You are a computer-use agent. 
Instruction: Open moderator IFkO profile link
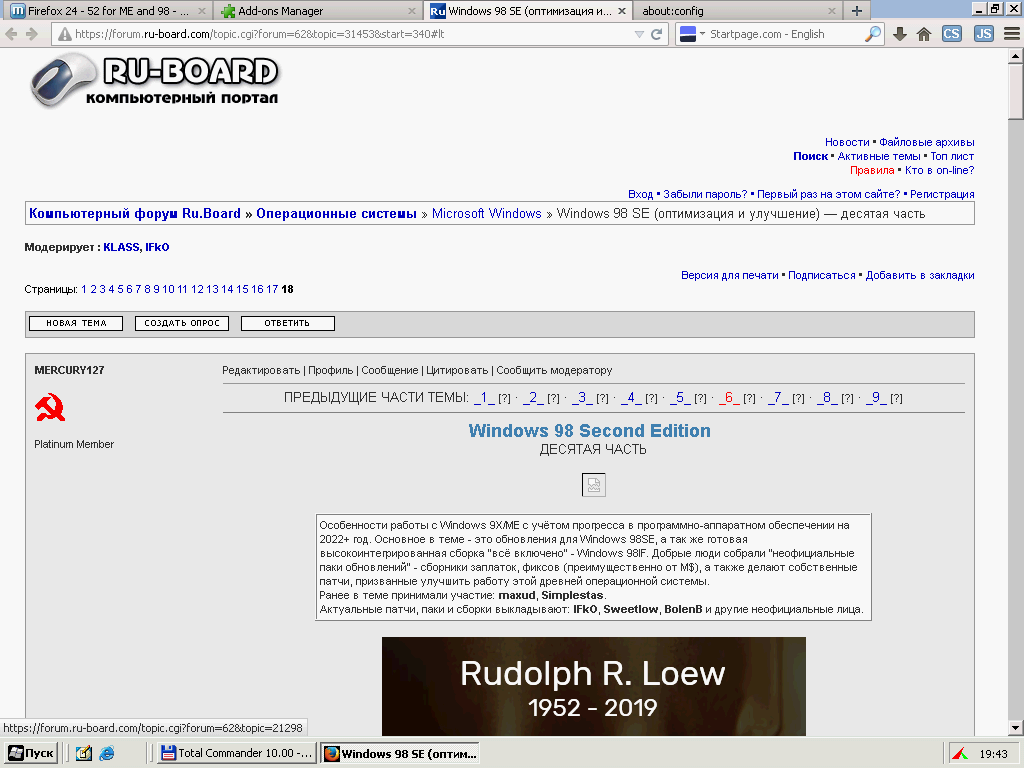tap(157, 247)
